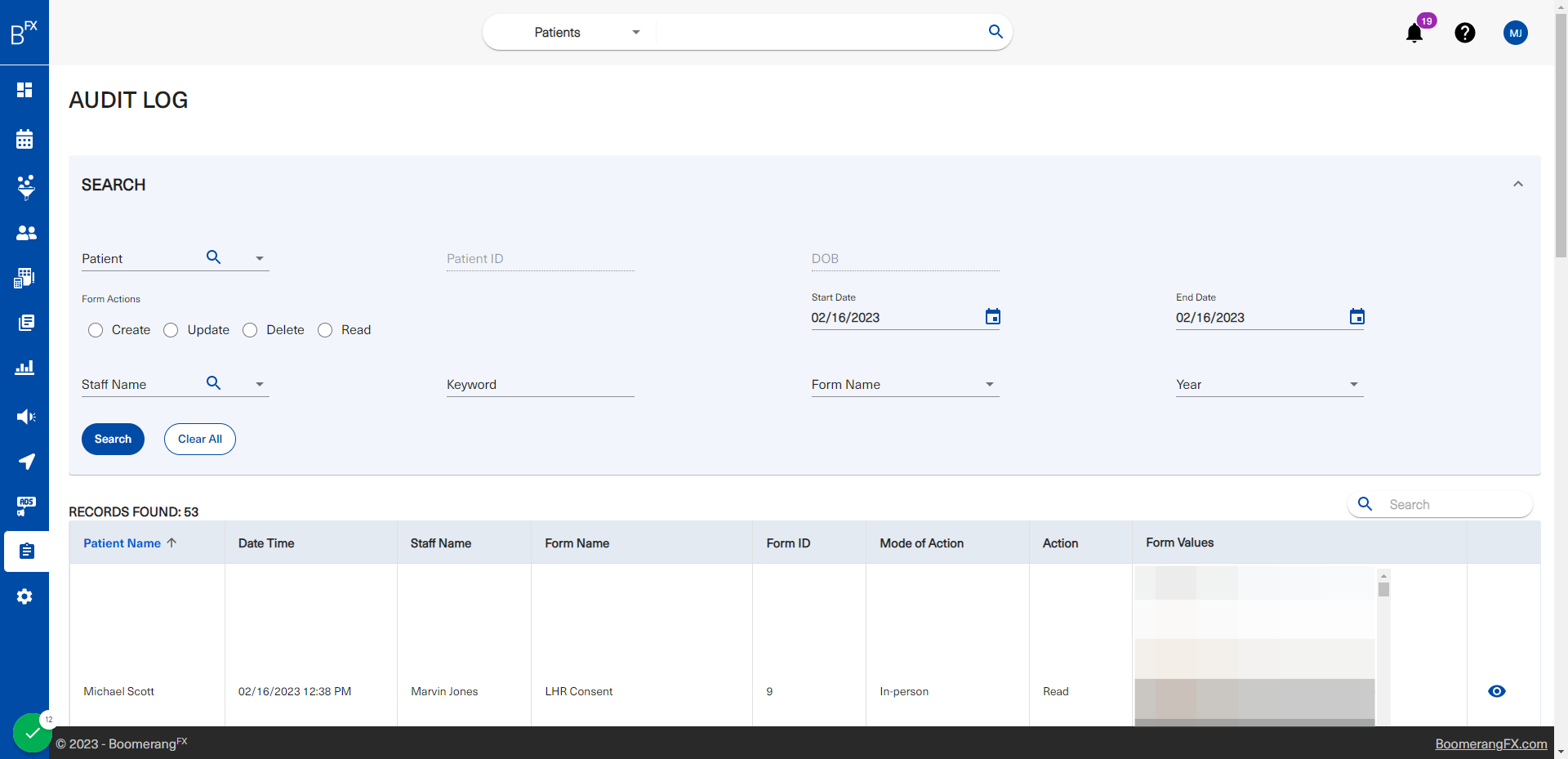View Michael Scott record via eye icon
Screen dimensions: 1568x759
point(1497,691)
